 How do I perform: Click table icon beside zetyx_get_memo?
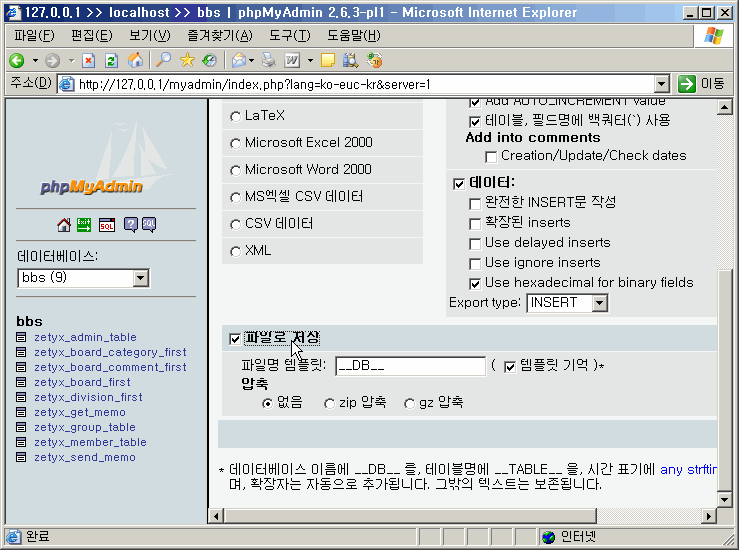pos(21,412)
